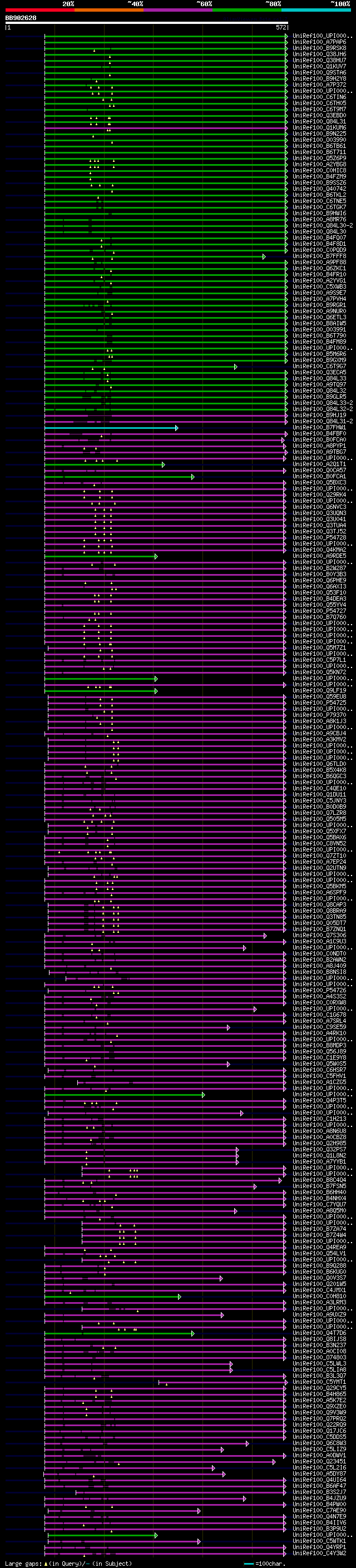Click the white query bar under BB902628
Image resolution: width=356 pixels, height=1568 pixels.
click(x=147, y=22)
